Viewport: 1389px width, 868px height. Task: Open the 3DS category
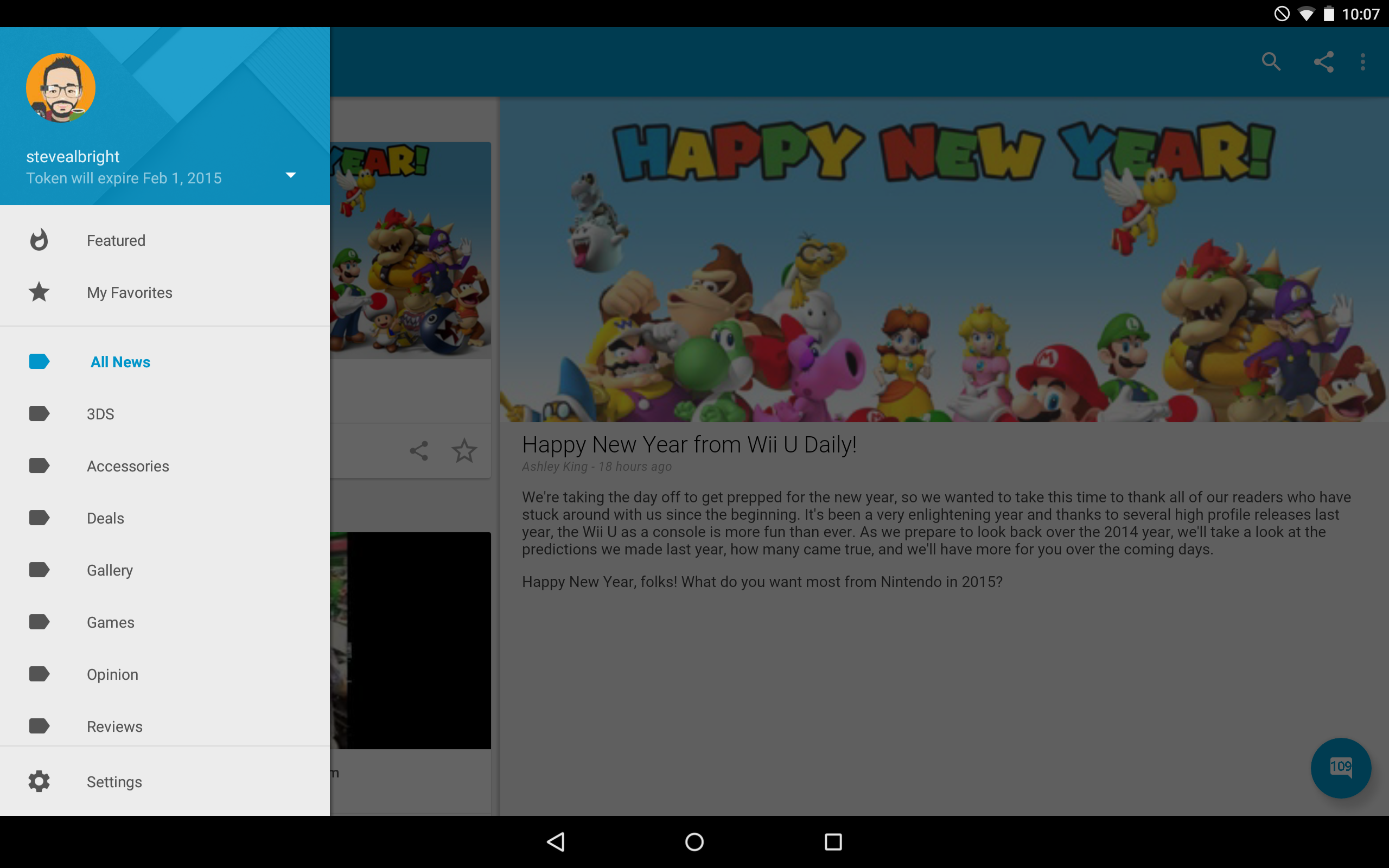100,414
